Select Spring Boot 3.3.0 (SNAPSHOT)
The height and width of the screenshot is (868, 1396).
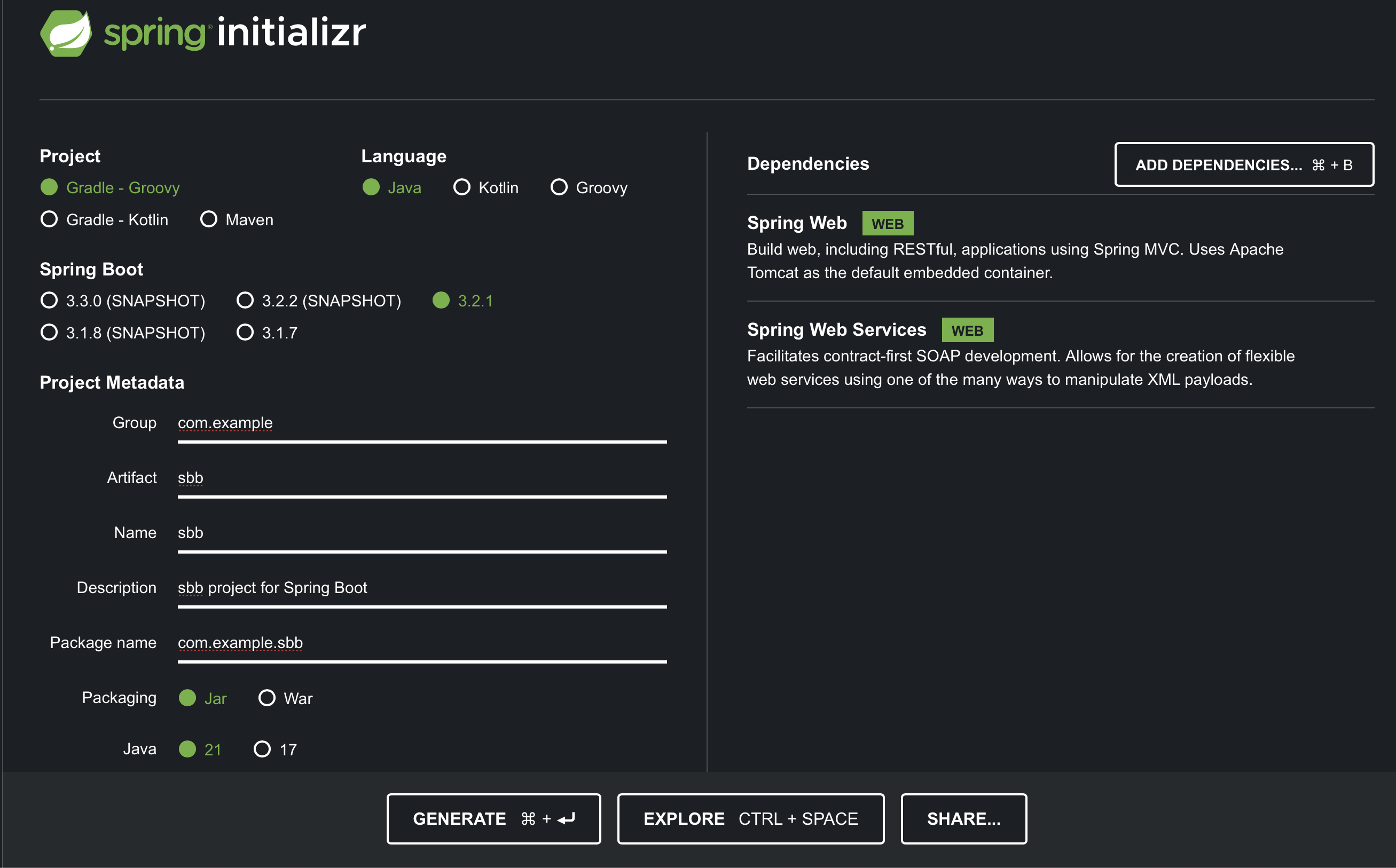click(x=123, y=301)
